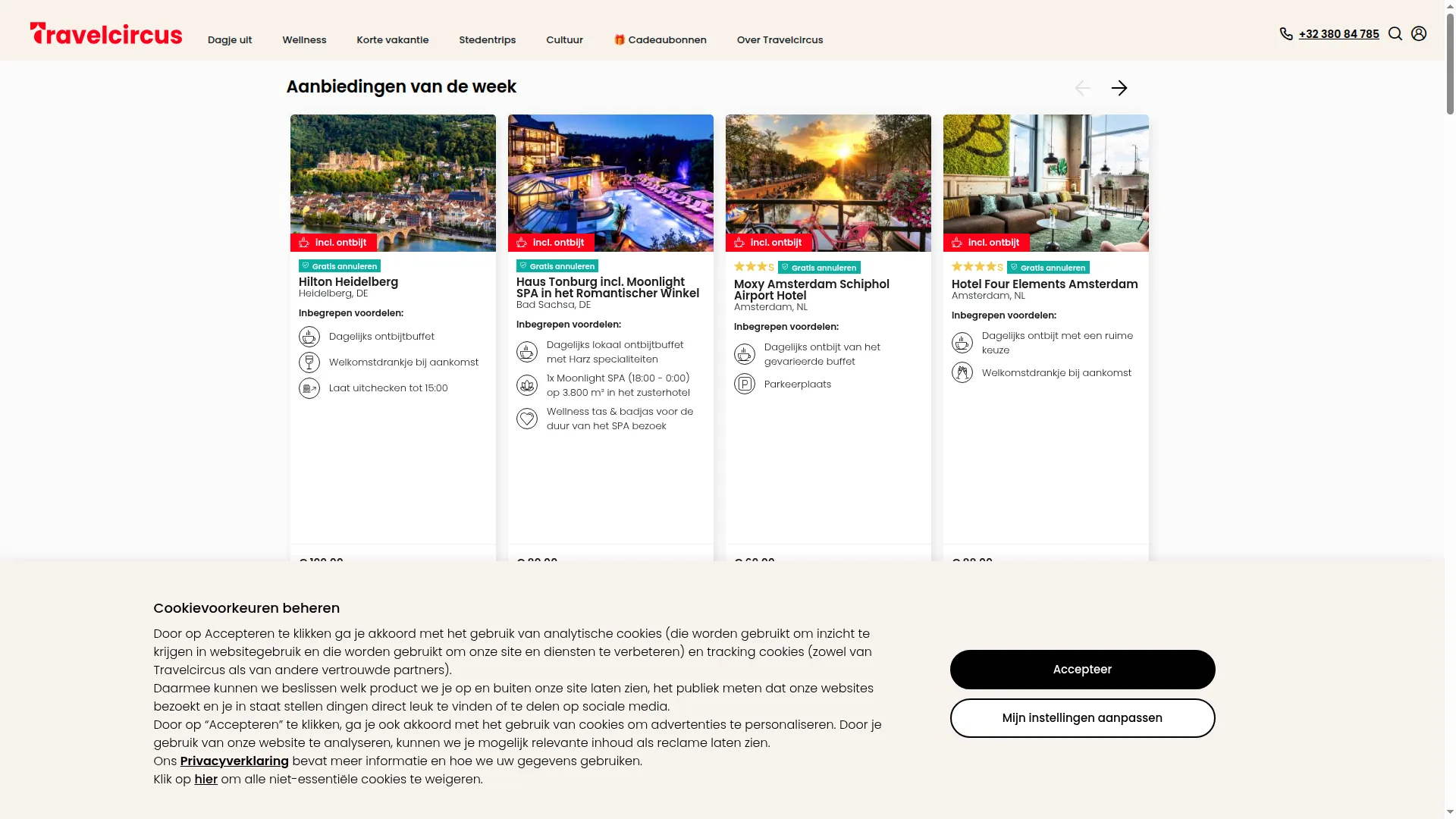The image size is (1456, 819).
Task: Open Hilton Heidelberg hotel title
Action: point(348,282)
